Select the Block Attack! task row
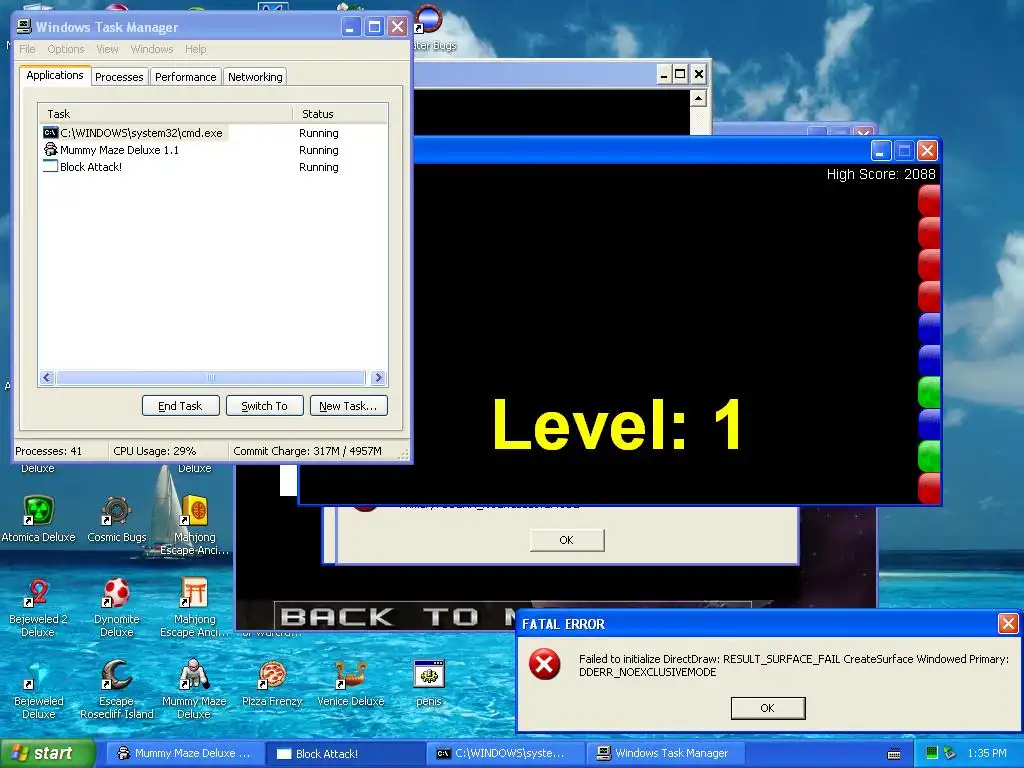1024x768 pixels. tap(213, 167)
